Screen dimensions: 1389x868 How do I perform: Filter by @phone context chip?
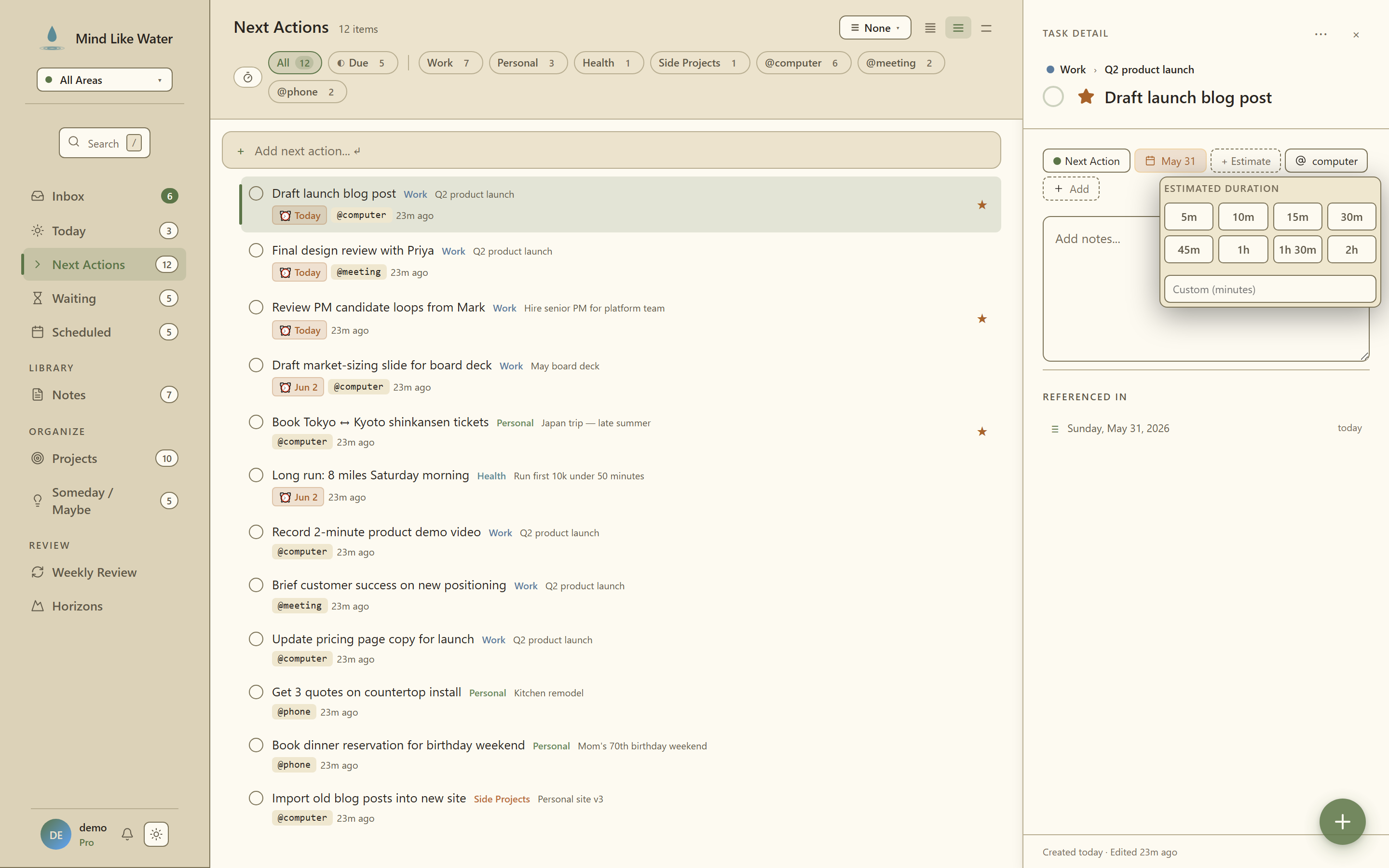[307, 91]
